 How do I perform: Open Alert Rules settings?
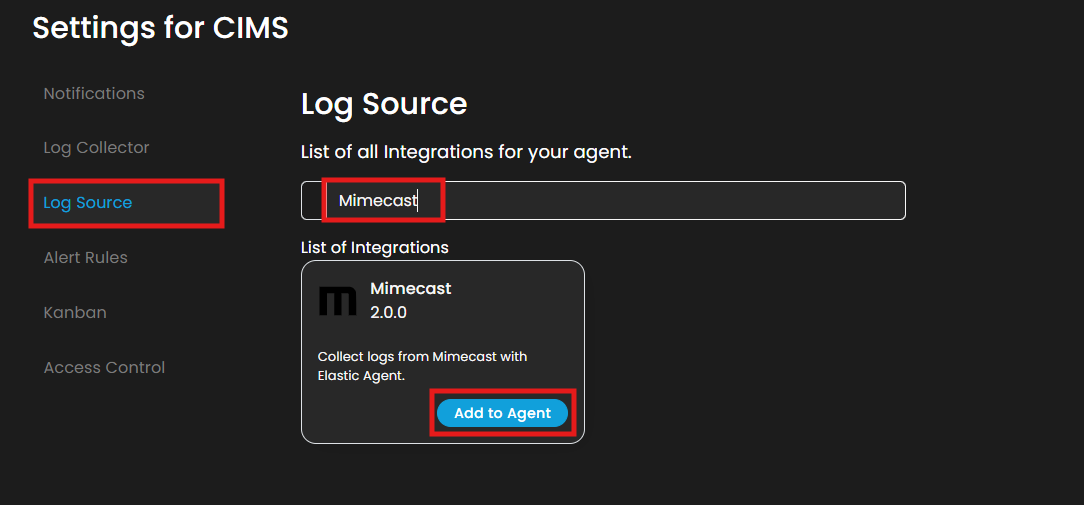(x=86, y=257)
